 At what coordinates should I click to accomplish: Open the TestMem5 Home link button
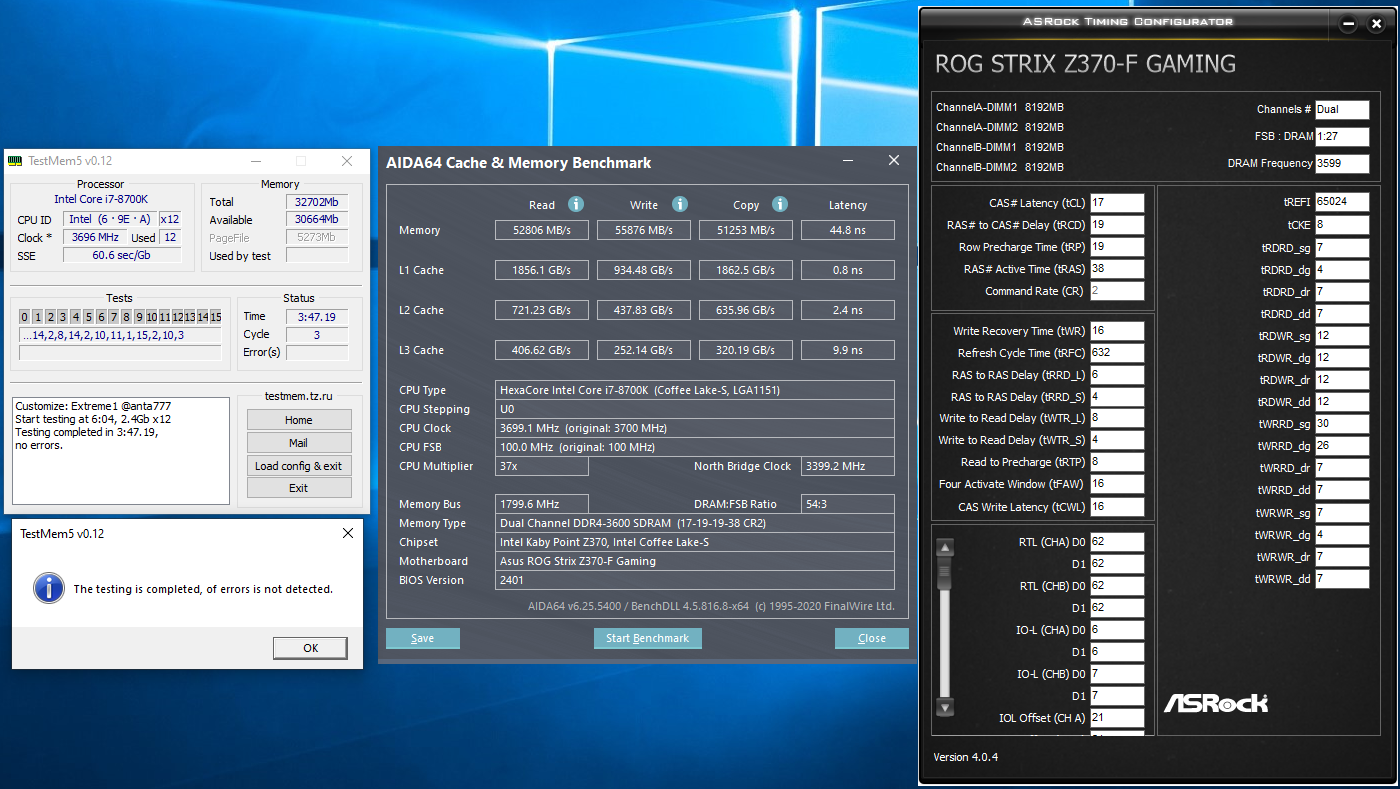(299, 420)
